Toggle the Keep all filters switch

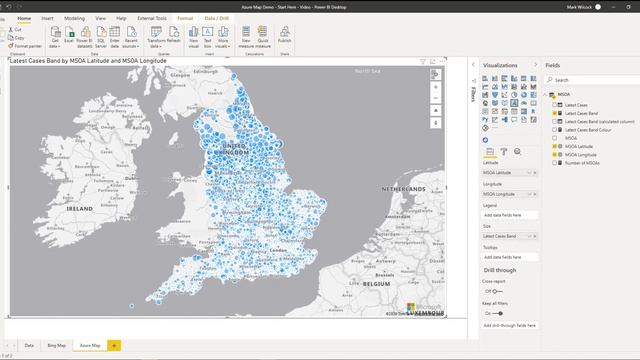coord(498,313)
